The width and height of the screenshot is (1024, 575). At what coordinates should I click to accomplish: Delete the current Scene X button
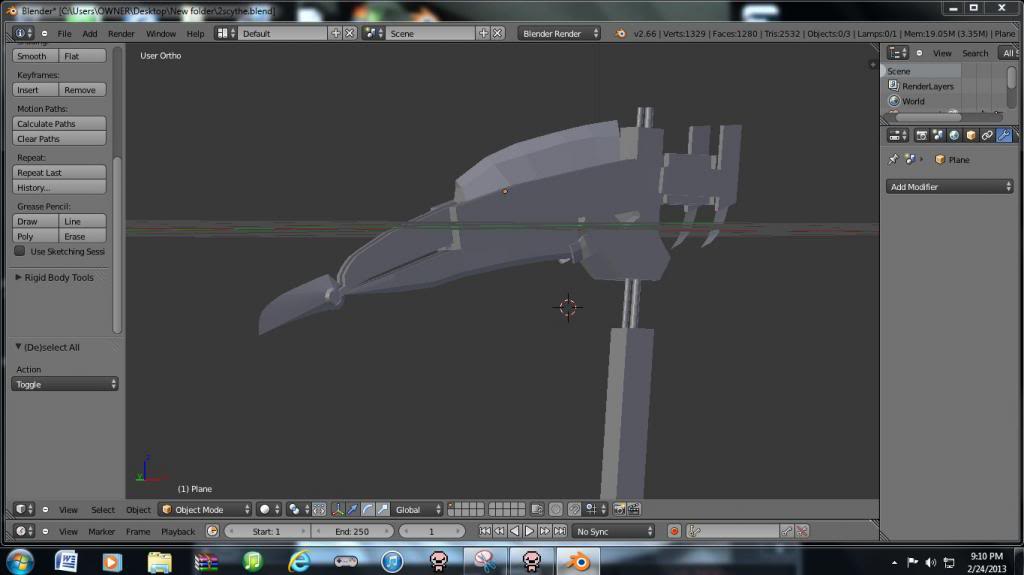click(498, 33)
